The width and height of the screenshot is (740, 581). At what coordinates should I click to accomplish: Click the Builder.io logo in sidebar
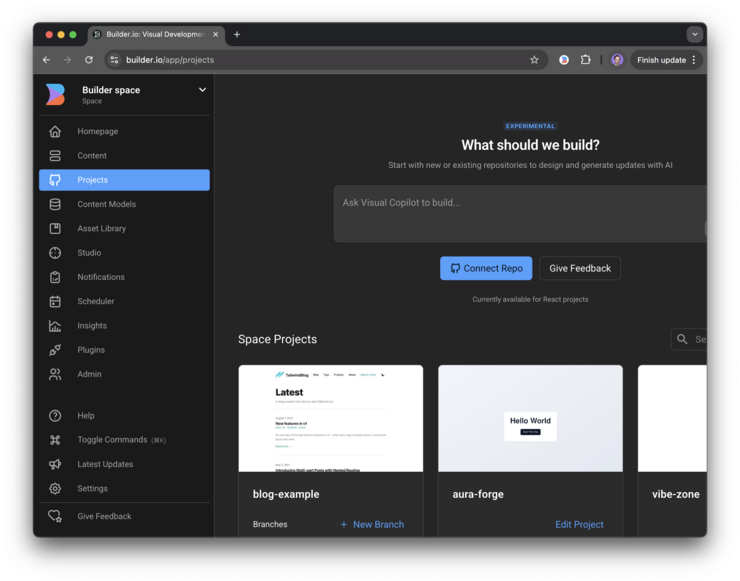tap(55, 94)
